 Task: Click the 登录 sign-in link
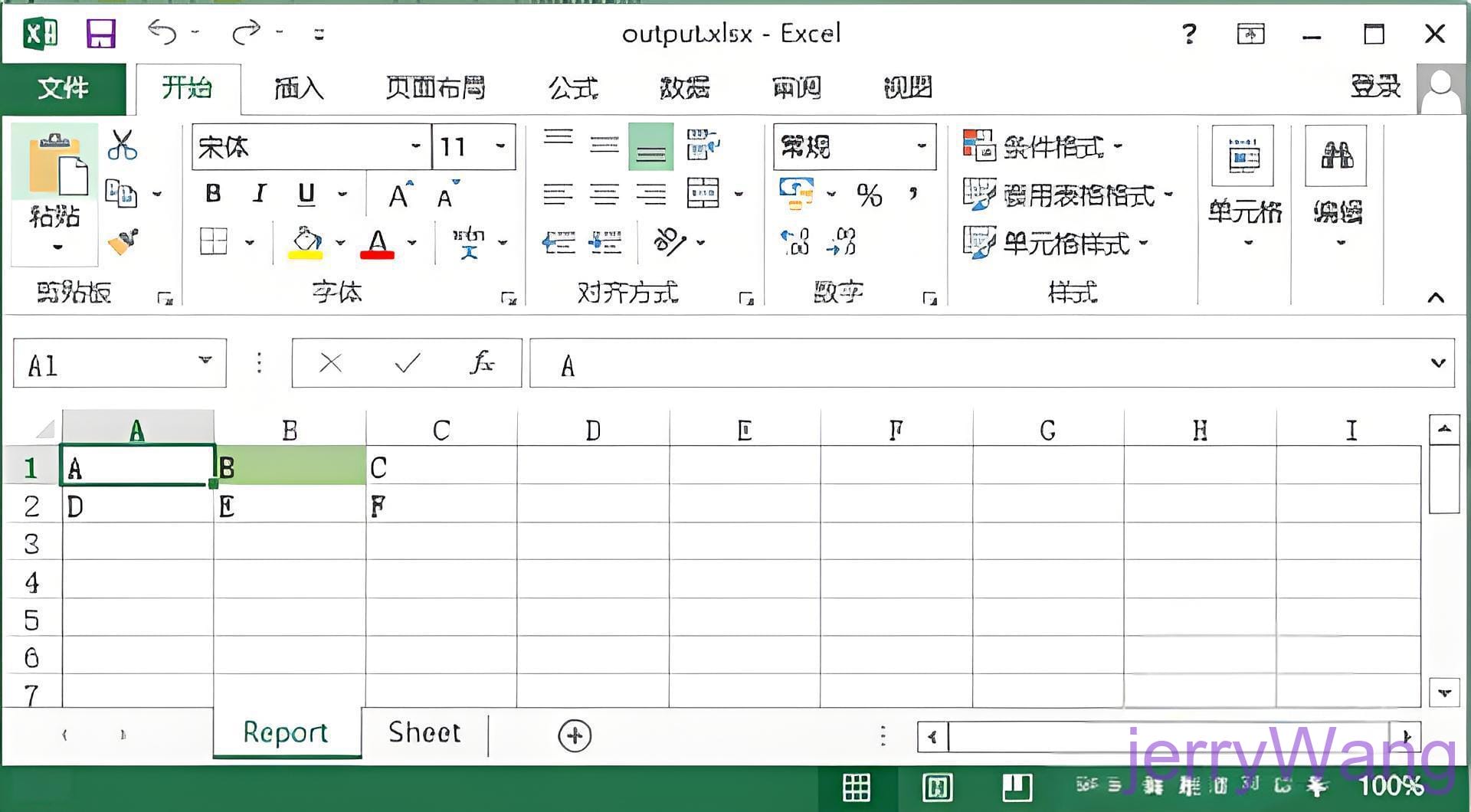(1374, 87)
